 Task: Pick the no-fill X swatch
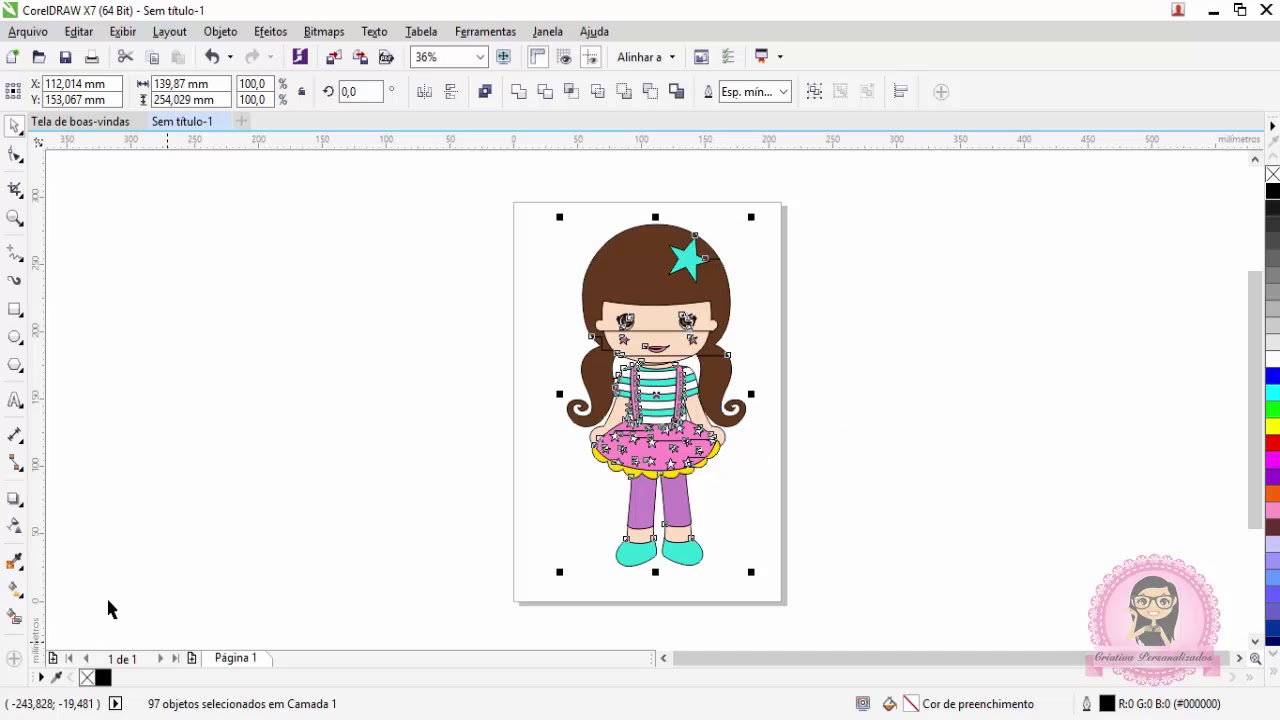point(1273,174)
